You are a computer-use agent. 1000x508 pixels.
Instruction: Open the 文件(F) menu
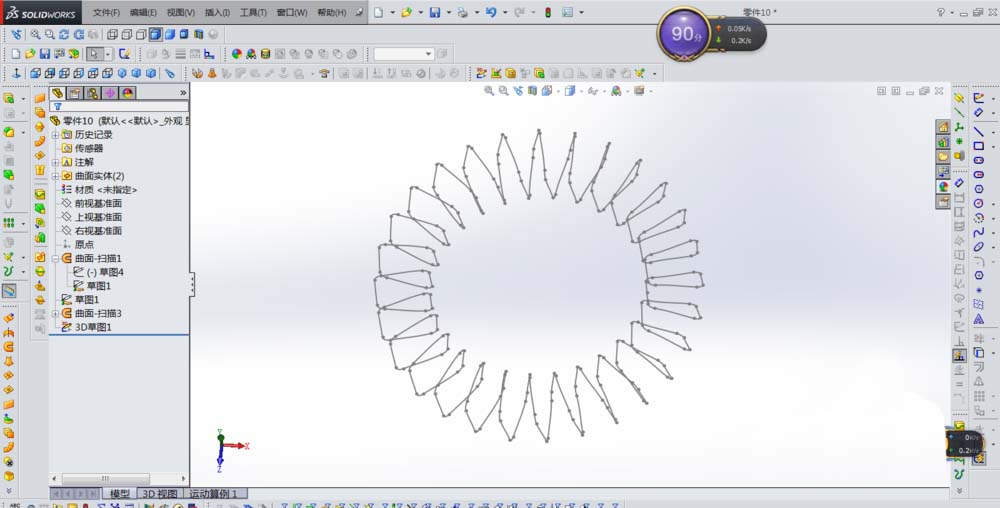click(106, 13)
